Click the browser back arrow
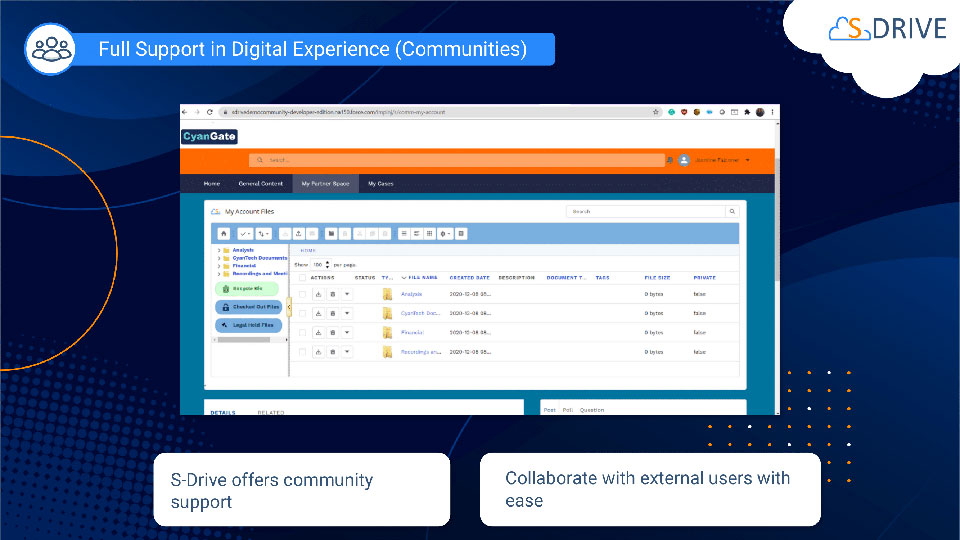 point(185,112)
